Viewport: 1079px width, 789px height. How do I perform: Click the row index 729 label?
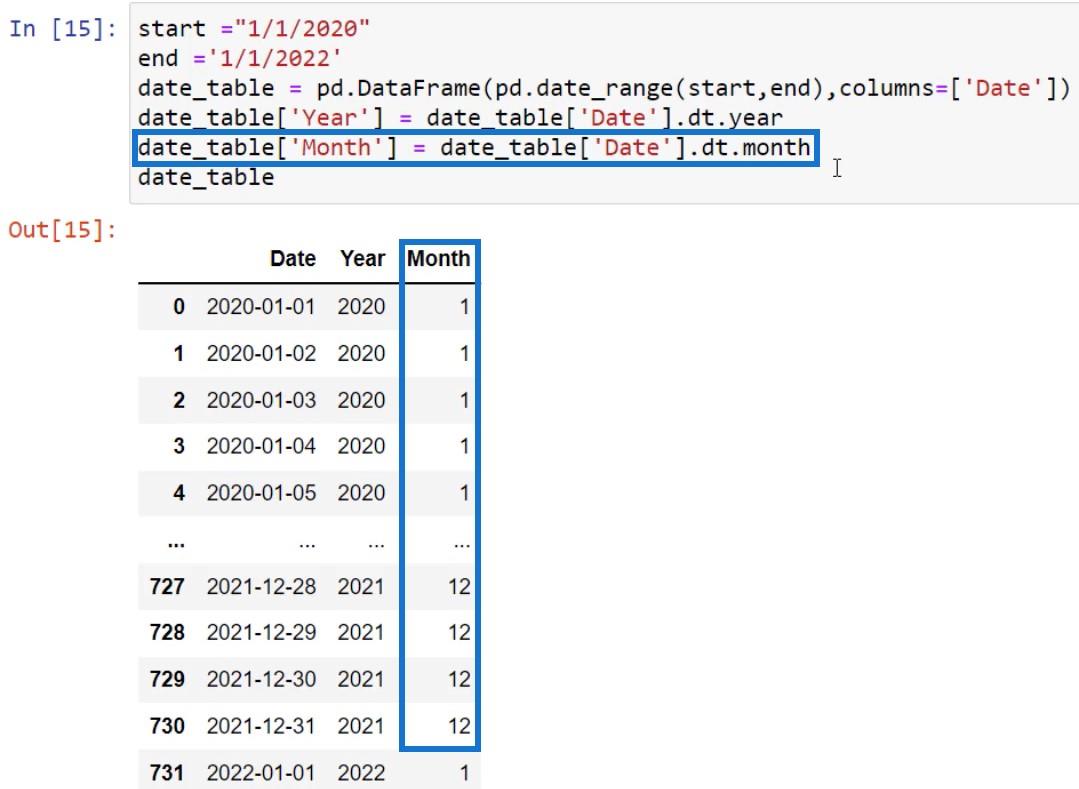click(x=167, y=679)
